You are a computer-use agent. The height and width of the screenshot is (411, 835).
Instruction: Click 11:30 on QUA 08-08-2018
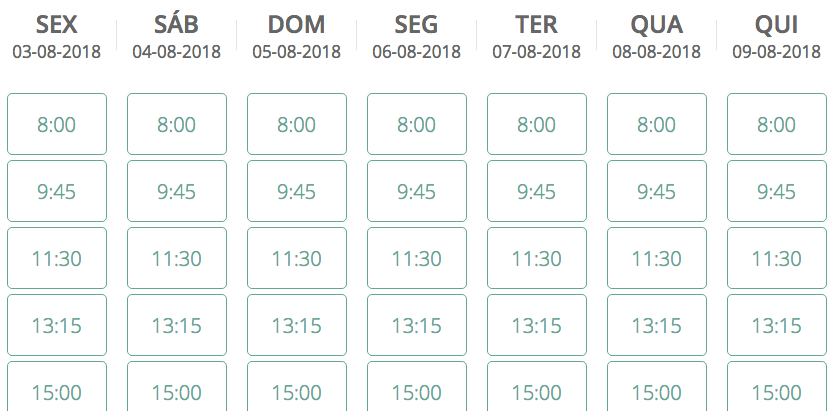(x=657, y=258)
